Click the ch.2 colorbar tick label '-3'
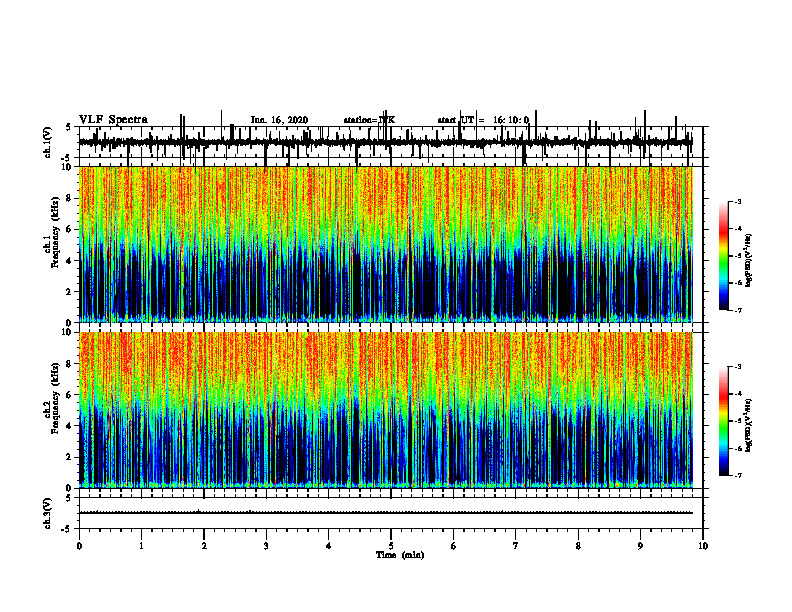 [x=738, y=367]
